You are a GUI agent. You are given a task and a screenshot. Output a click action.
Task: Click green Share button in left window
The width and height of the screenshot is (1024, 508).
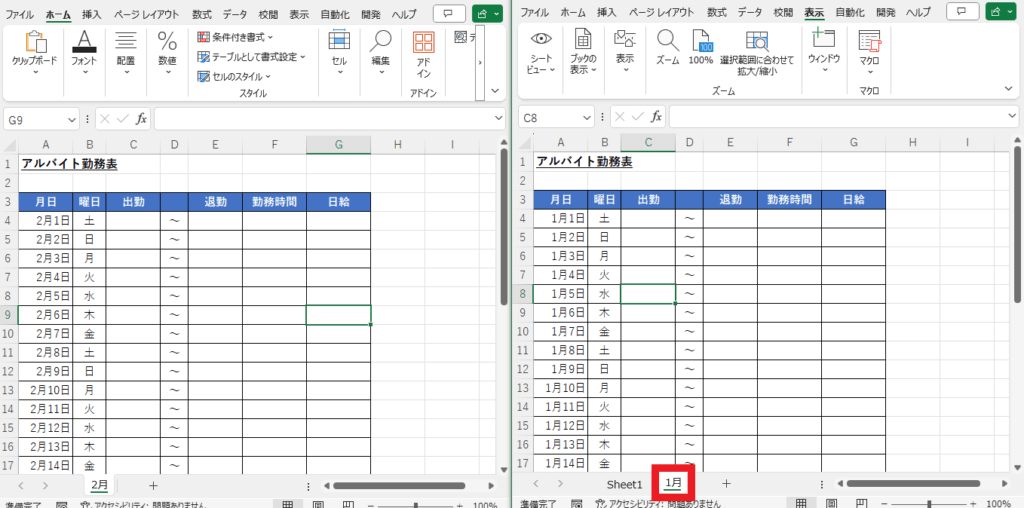(x=487, y=12)
